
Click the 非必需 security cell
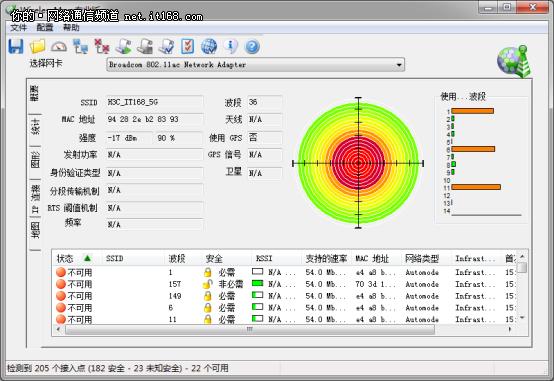(231, 284)
